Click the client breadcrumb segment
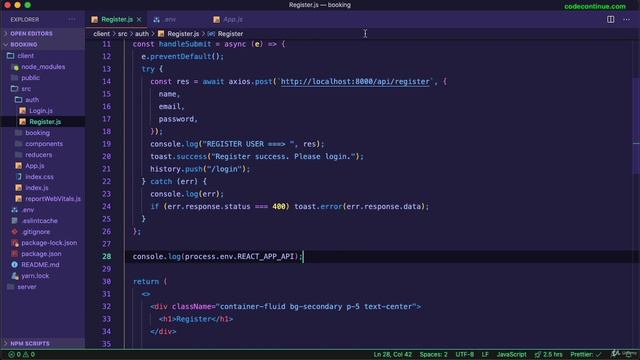The width and height of the screenshot is (640, 360). coord(101,34)
